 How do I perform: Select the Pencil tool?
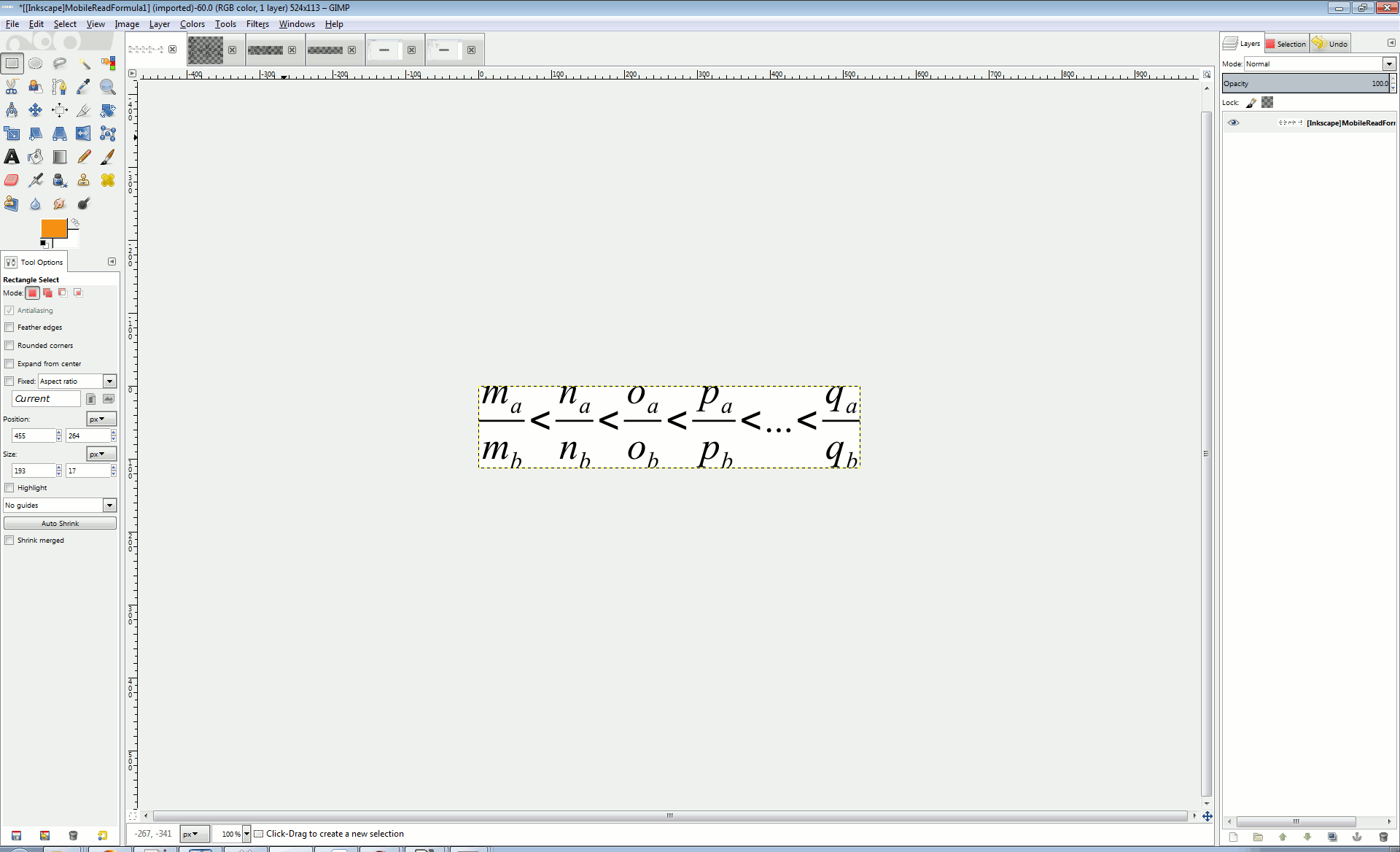point(84,157)
